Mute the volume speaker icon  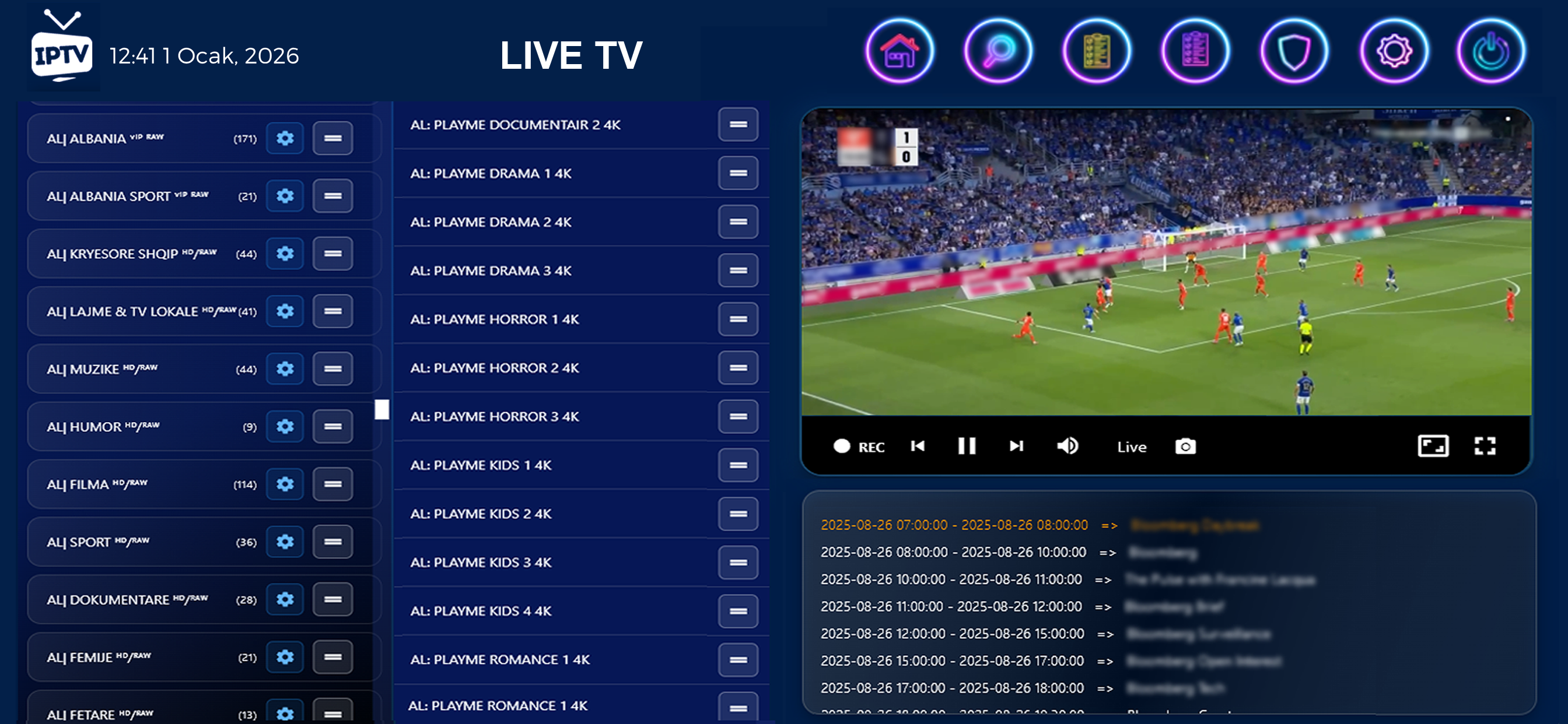(1067, 446)
